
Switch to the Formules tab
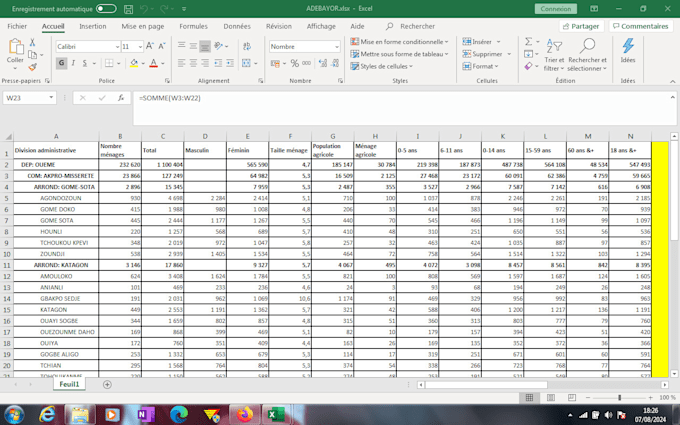[193, 26]
